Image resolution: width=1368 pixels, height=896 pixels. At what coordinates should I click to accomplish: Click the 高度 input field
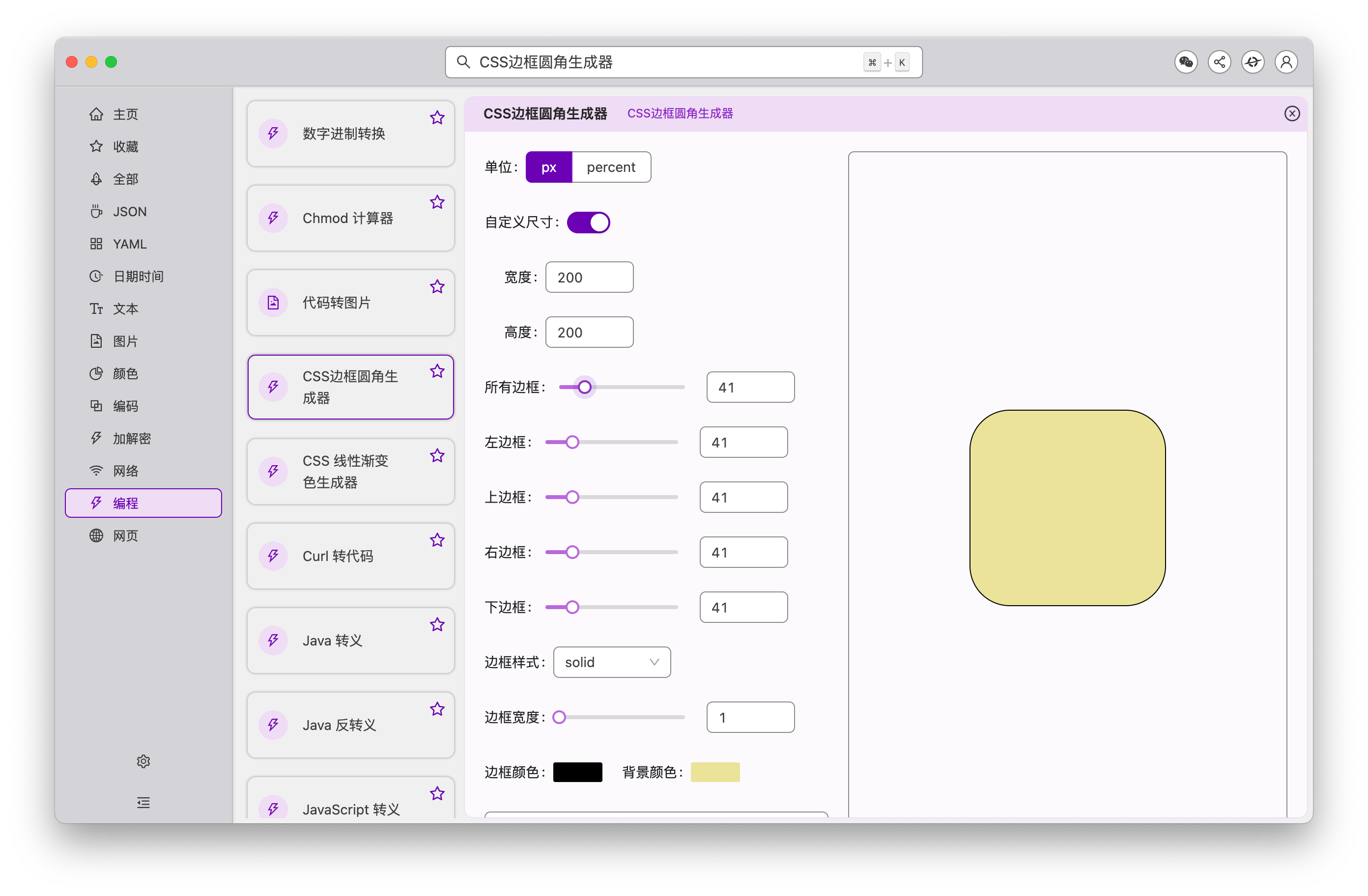(589, 332)
